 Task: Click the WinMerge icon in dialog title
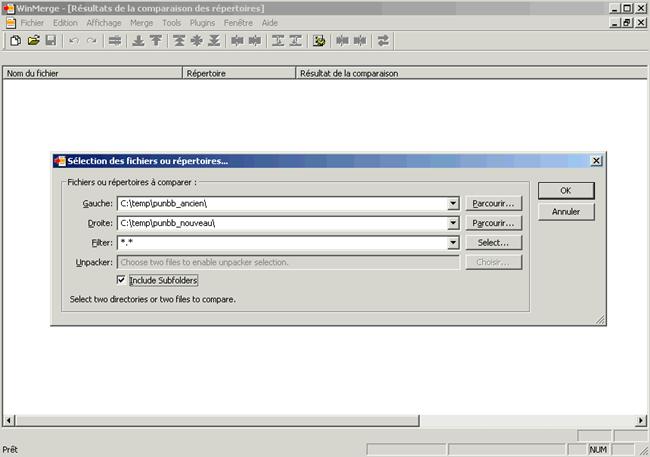59,160
